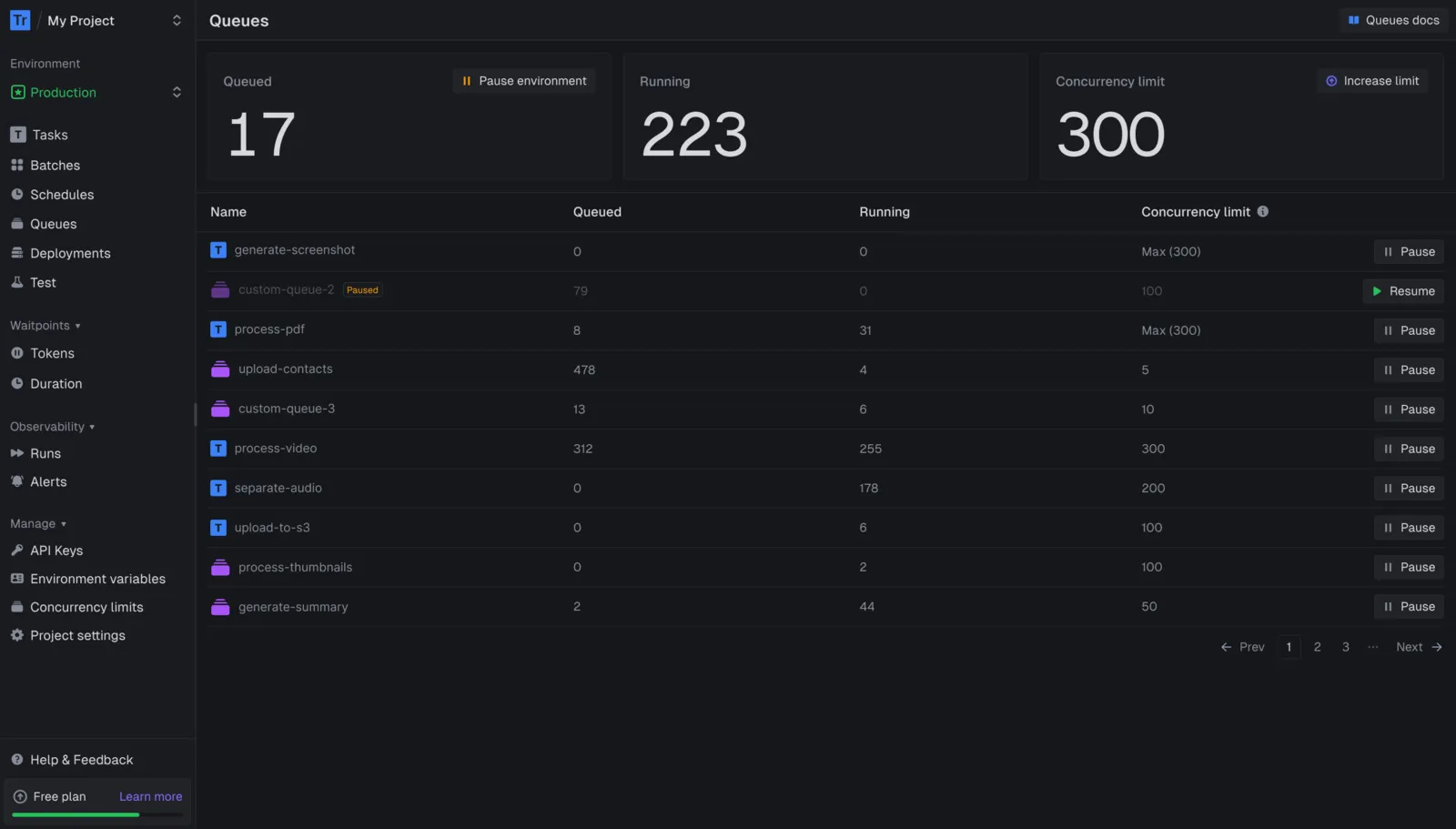Pause the upload-contacts queue

(1409, 369)
